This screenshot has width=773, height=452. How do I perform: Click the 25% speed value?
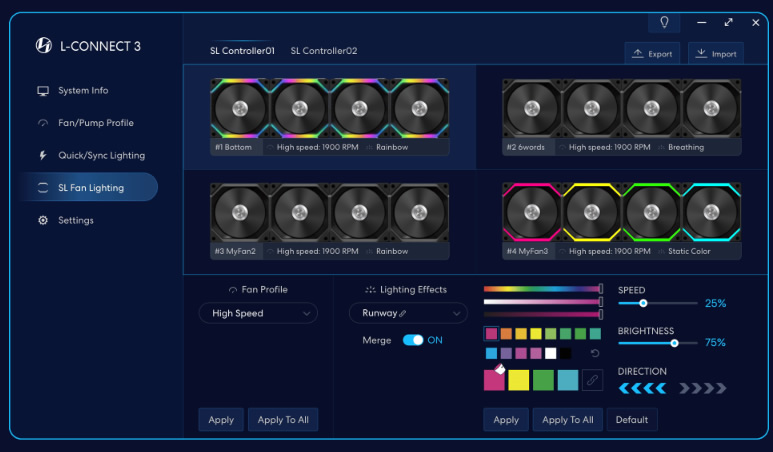point(715,303)
